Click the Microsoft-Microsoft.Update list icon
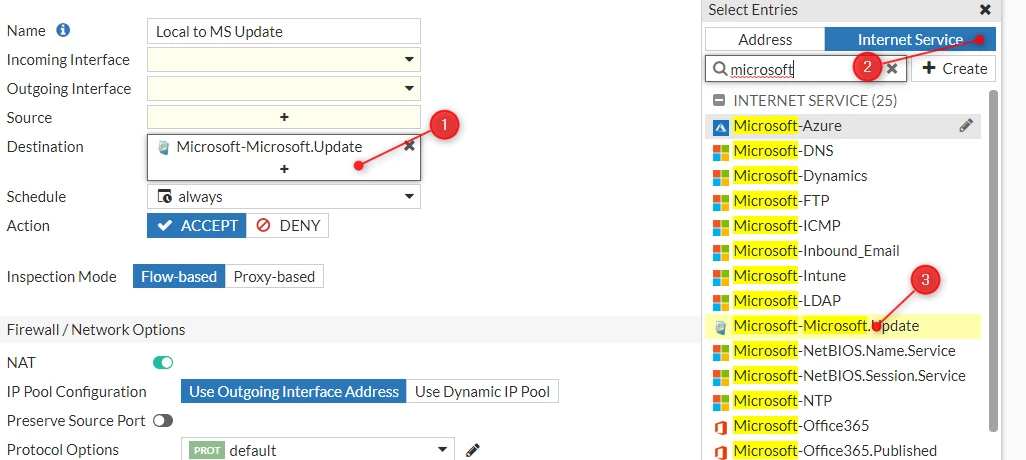 click(720, 327)
